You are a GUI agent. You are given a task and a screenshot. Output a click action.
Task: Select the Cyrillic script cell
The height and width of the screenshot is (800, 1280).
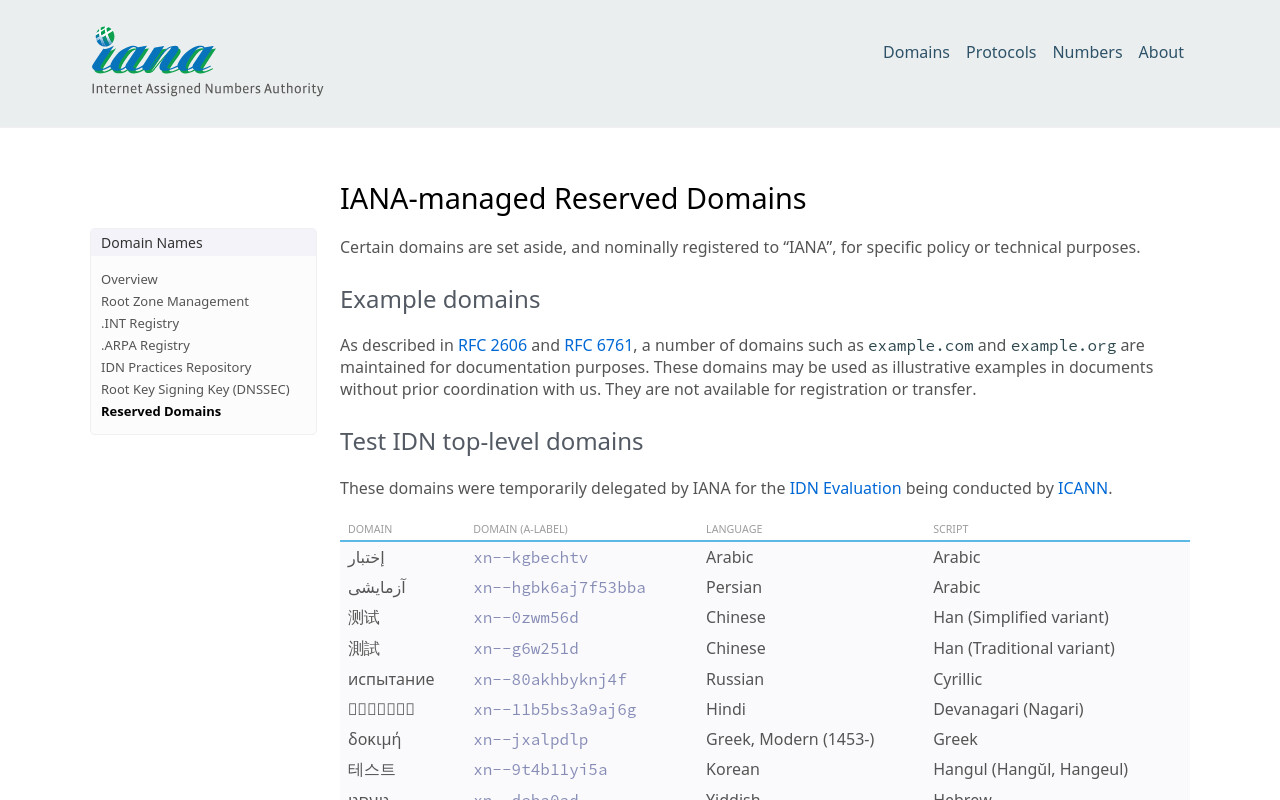coord(958,679)
